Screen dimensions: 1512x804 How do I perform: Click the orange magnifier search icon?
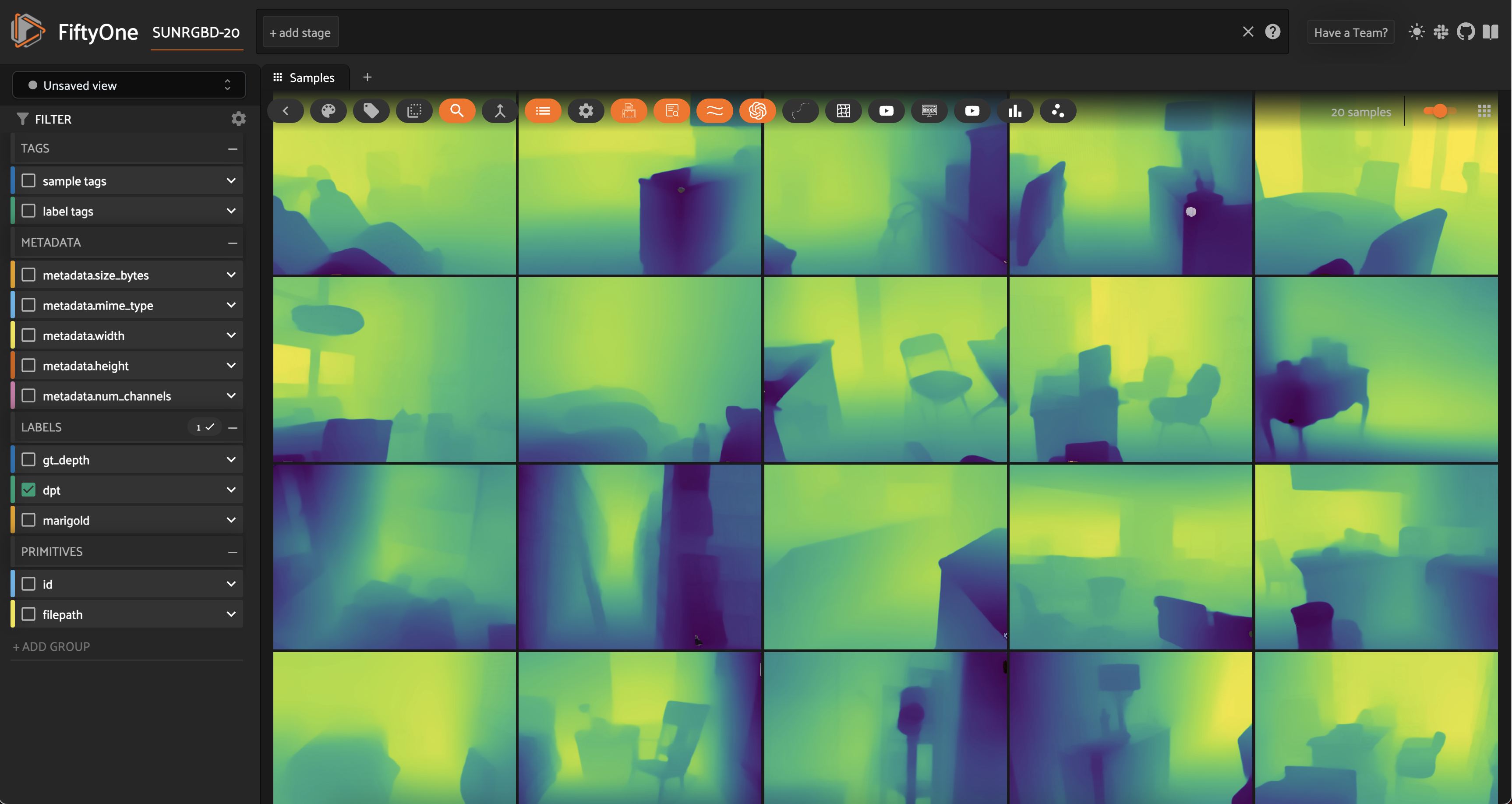point(457,111)
